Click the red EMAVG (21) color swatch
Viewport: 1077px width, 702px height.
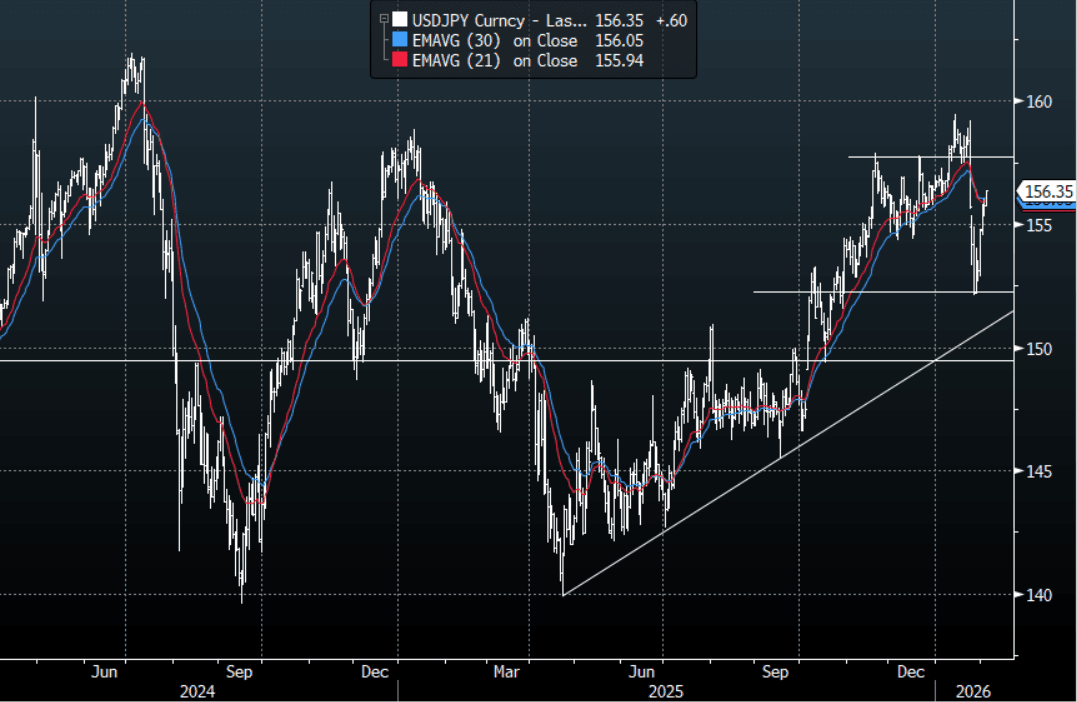point(400,61)
